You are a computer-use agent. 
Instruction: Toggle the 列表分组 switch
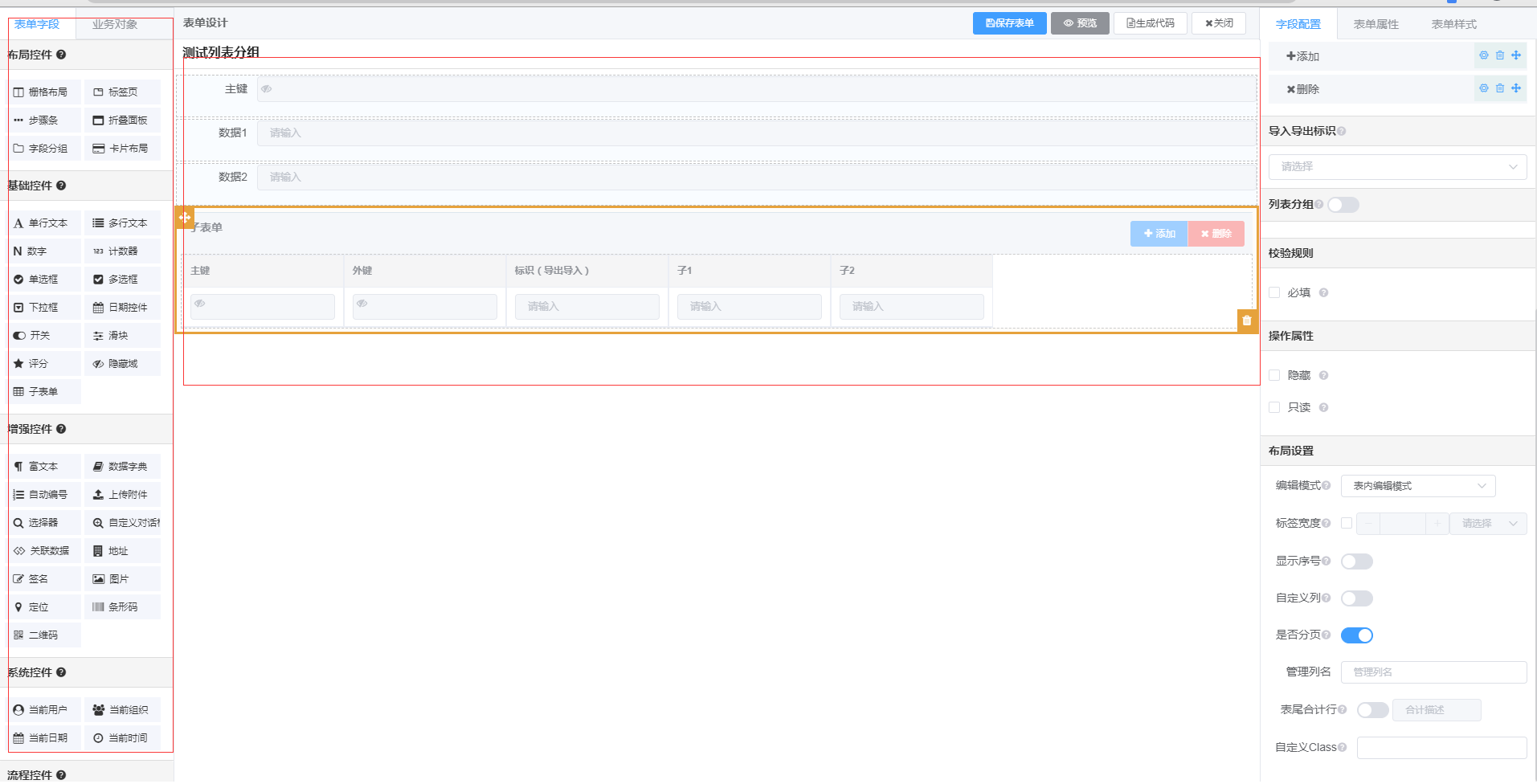tap(1343, 205)
